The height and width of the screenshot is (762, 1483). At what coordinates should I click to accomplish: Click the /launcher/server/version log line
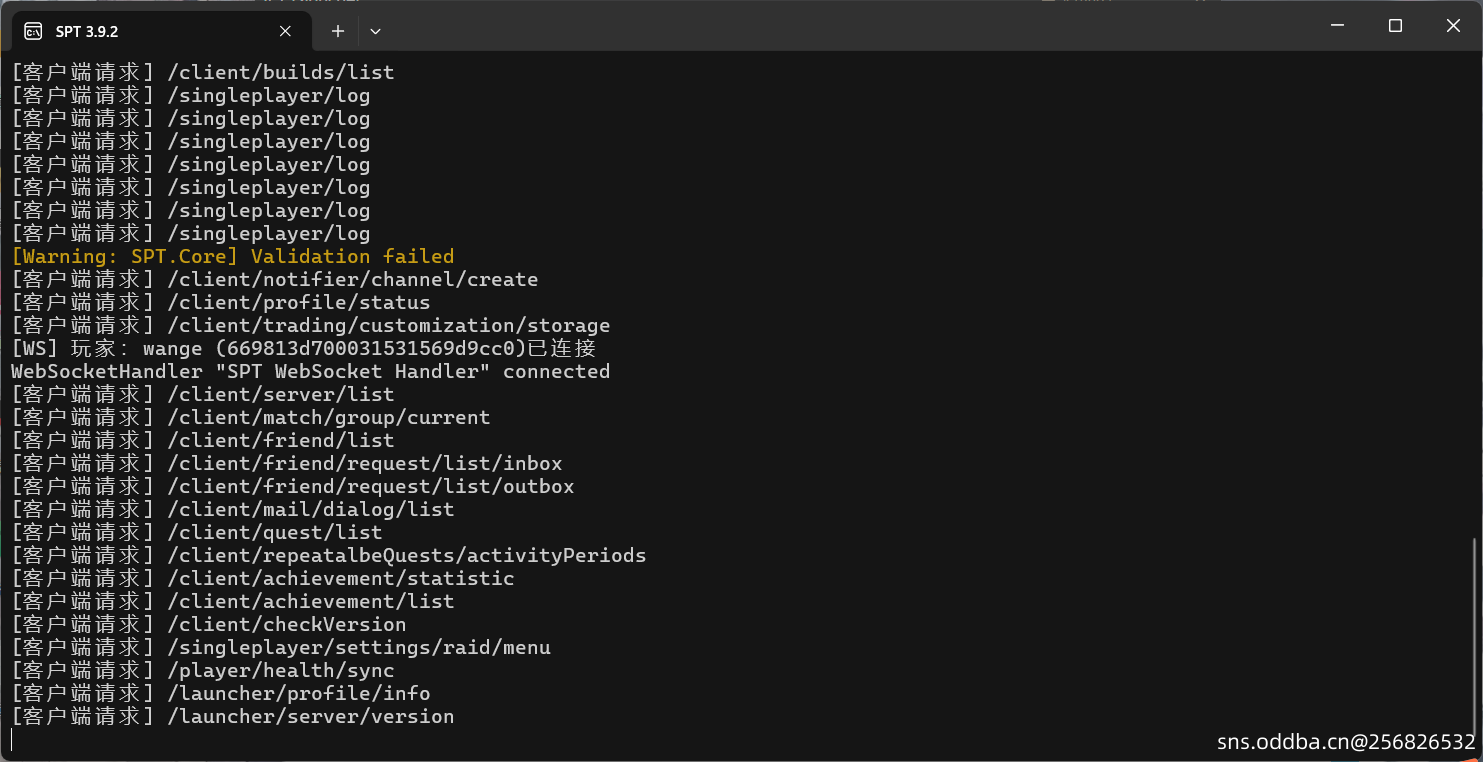pos(232,717)
